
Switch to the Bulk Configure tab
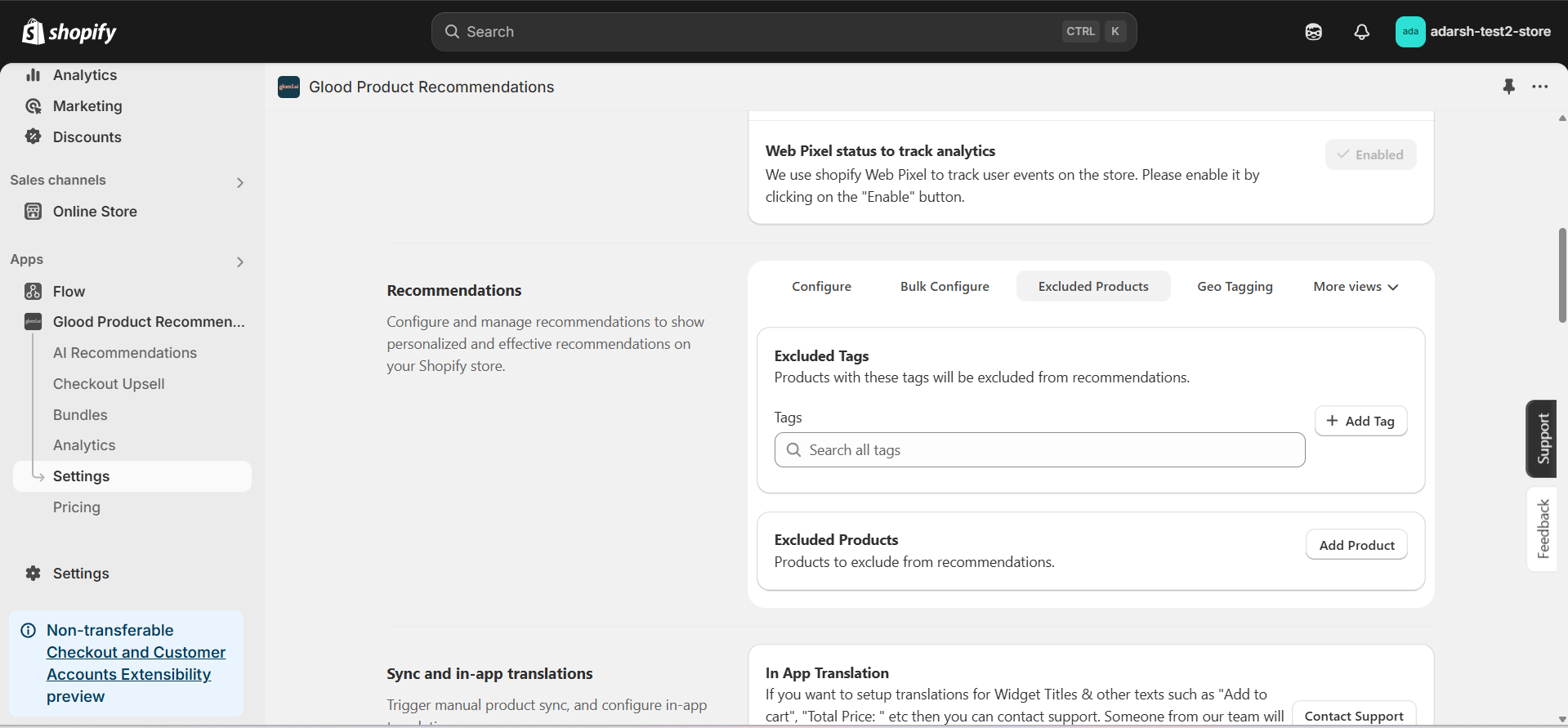click(x=945, y=287)
